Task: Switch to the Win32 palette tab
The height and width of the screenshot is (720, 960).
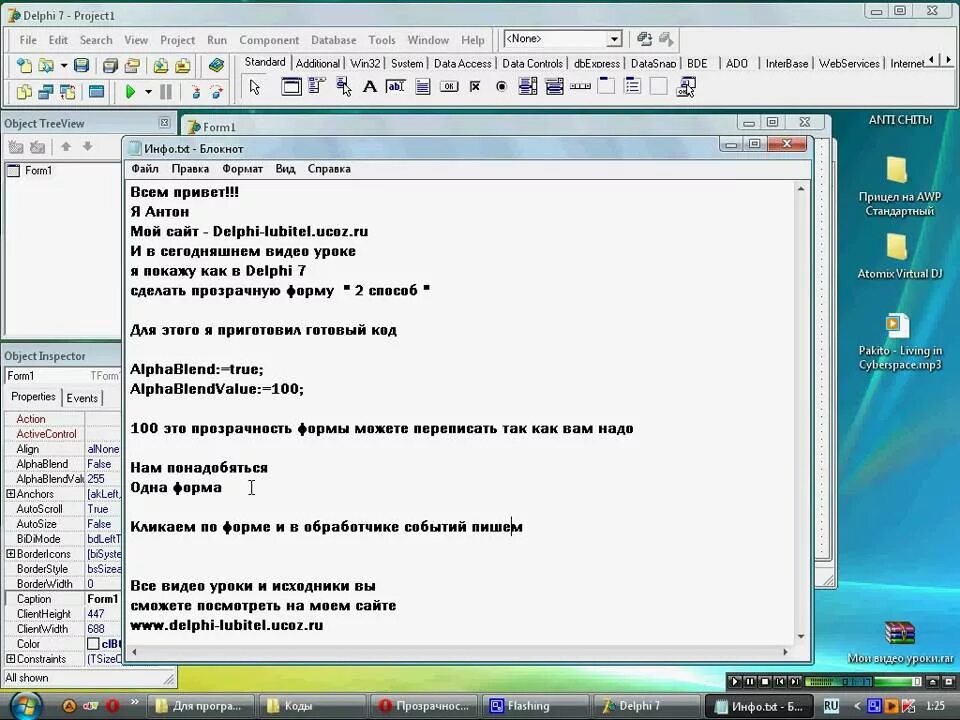Action: [x=365, y=63]
